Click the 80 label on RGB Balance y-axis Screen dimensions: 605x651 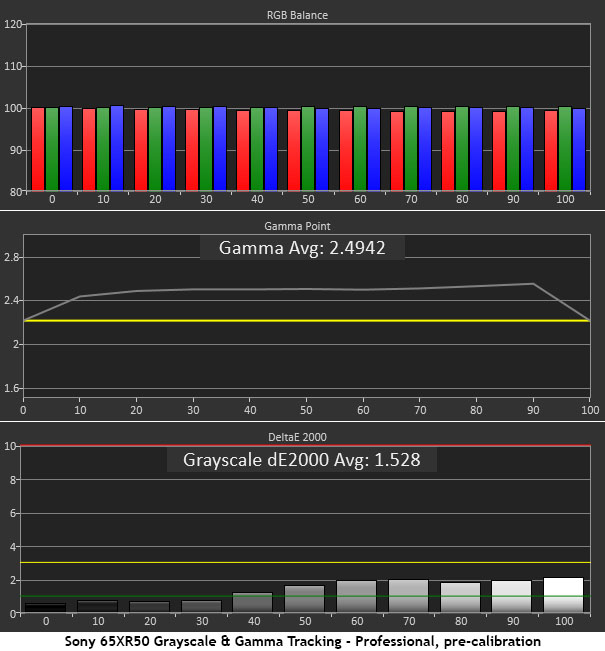pyautogui.click(x=16, y=192)
